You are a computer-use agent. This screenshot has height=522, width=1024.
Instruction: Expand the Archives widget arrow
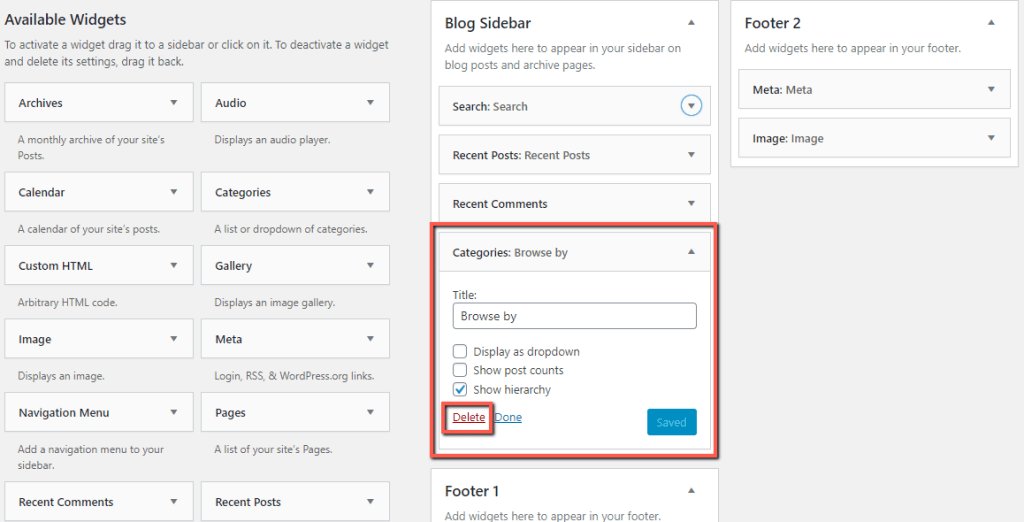[174, 103]
